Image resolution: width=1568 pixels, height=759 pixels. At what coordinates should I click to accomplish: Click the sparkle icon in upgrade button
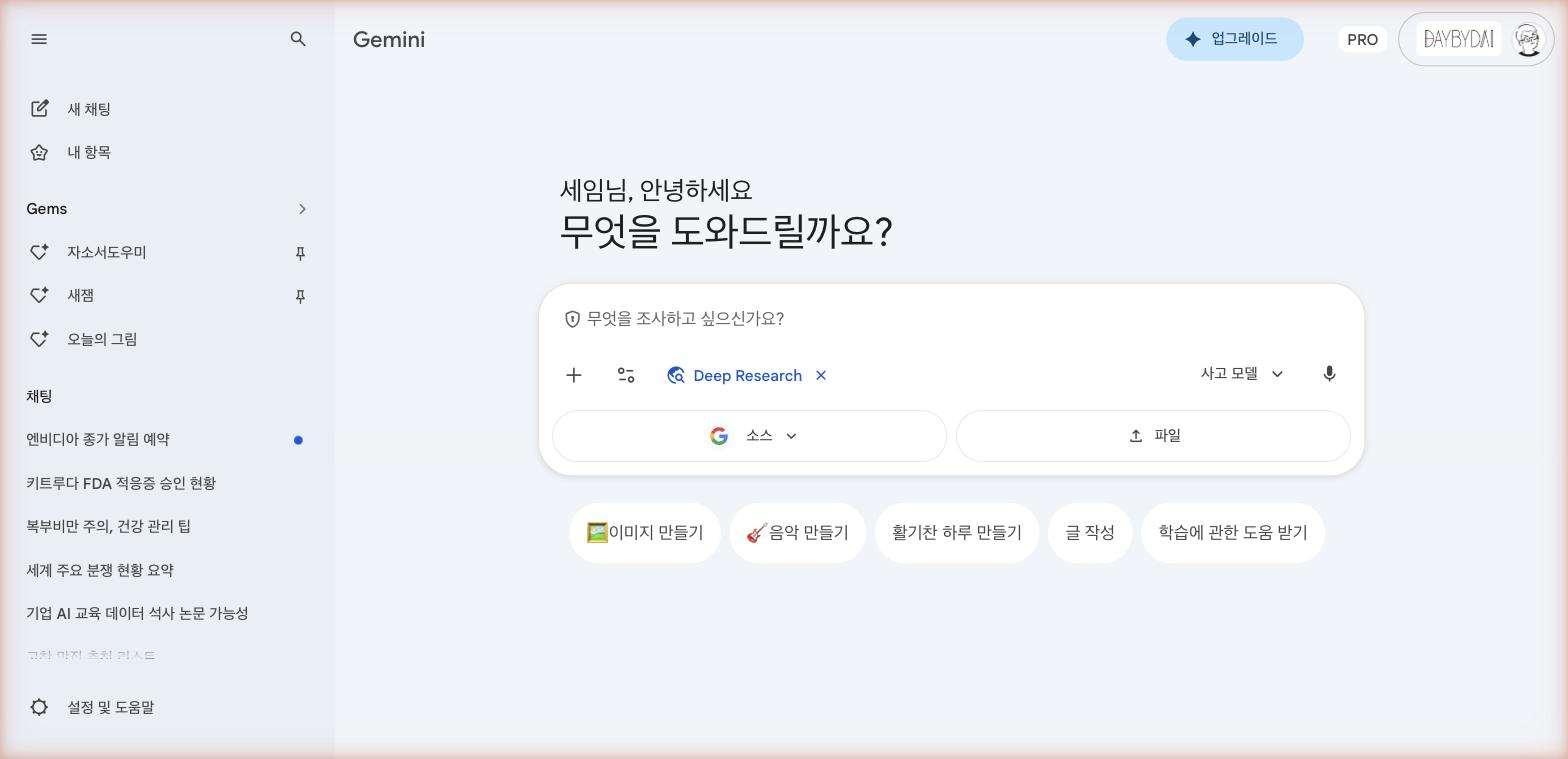(1192, 39)
